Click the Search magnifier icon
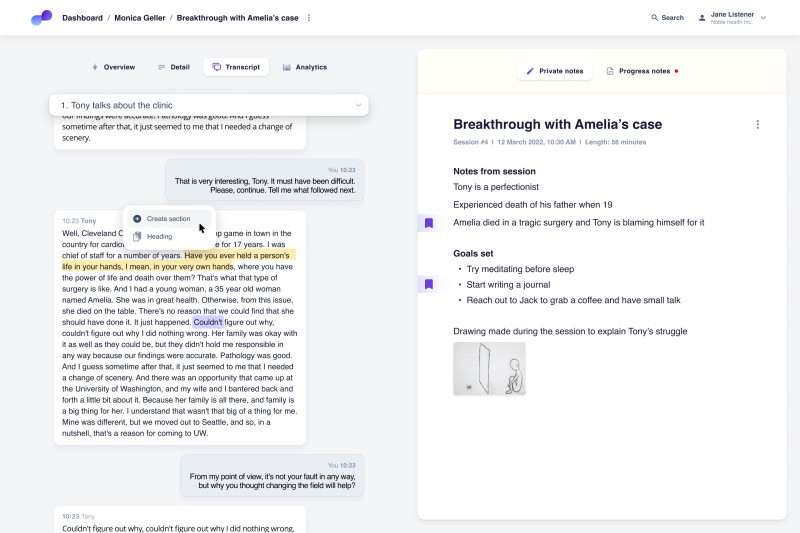The image size is (800, 533). pos(654,18)
